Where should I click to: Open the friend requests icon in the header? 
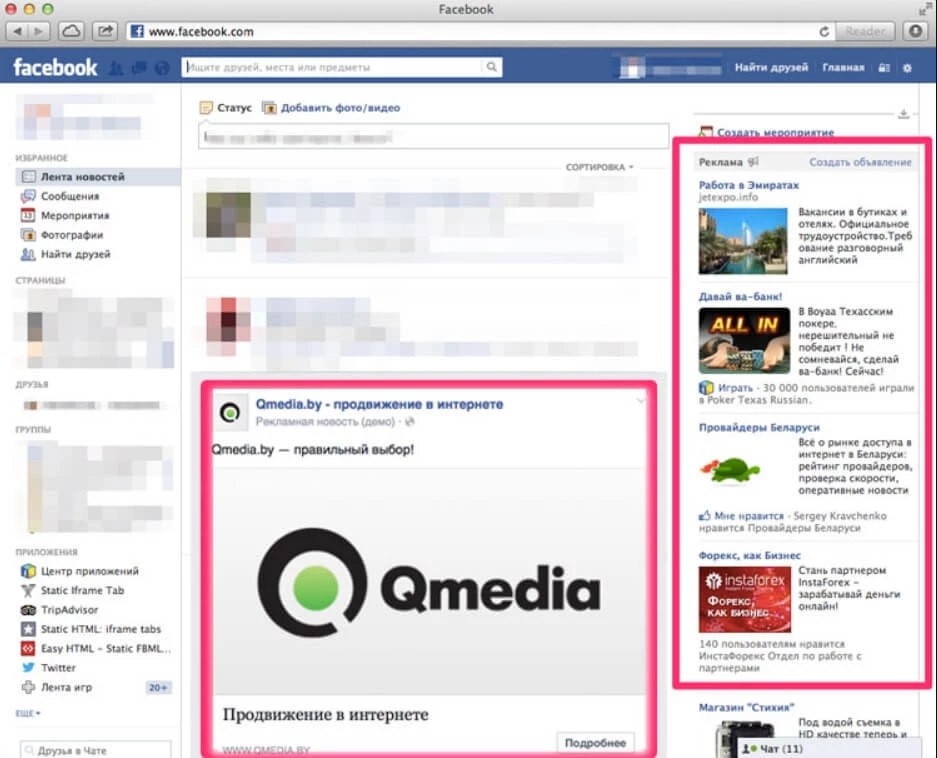point(117,68)
